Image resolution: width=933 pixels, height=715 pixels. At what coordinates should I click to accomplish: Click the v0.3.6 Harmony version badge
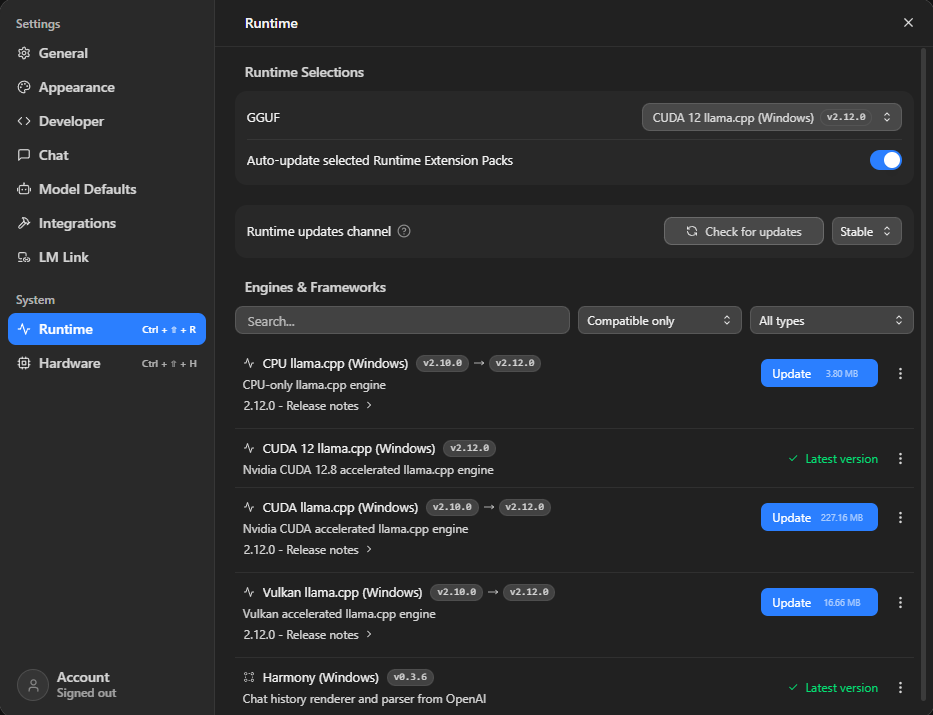click(x=411, y=677)
